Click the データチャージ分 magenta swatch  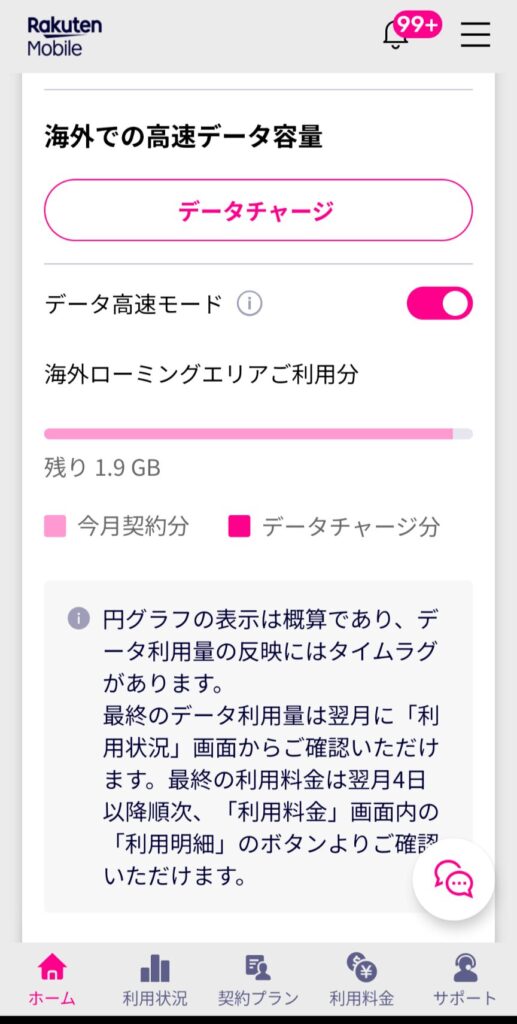pos(240,526)
